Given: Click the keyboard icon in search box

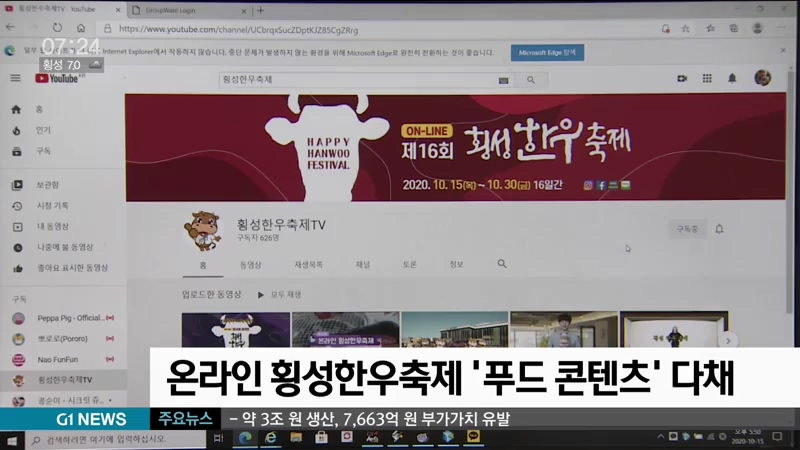Looking at the screenshot, I should pyautogui.click(x=503, y=79).
